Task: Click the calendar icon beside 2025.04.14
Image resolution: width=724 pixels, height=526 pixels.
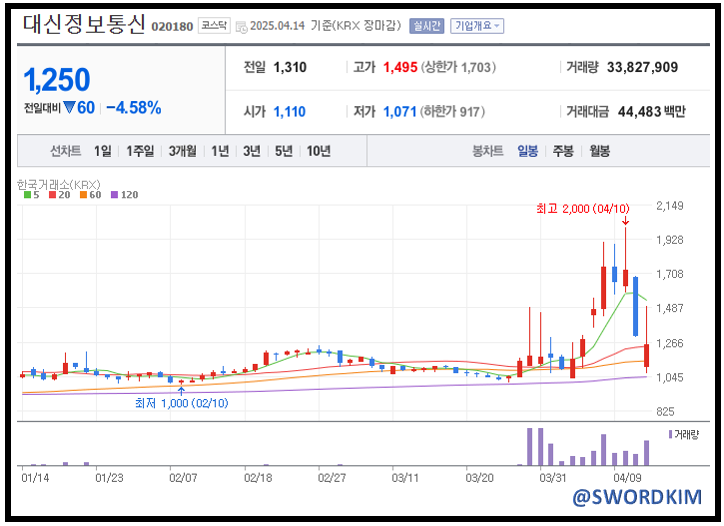Action: click(x=241, y=27)
